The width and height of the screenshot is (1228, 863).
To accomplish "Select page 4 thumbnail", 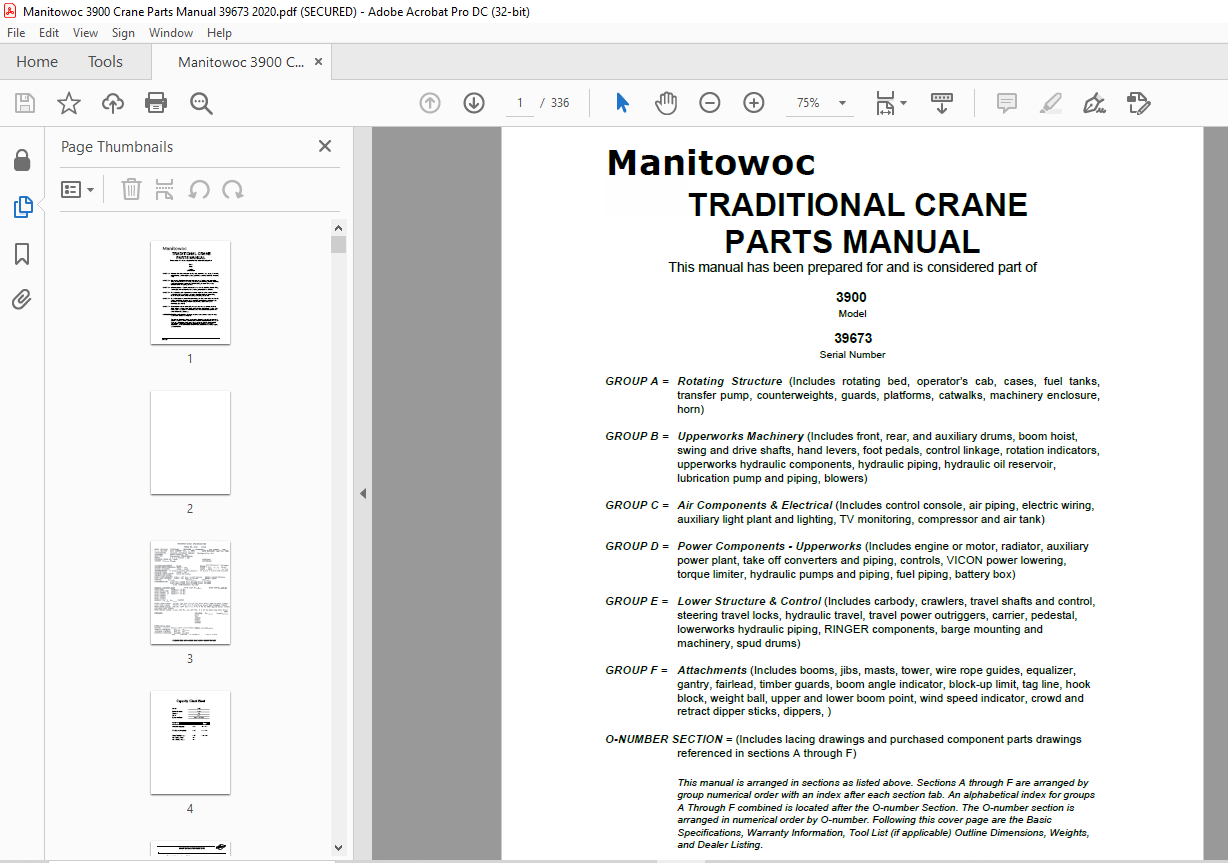I will point(190,742).
